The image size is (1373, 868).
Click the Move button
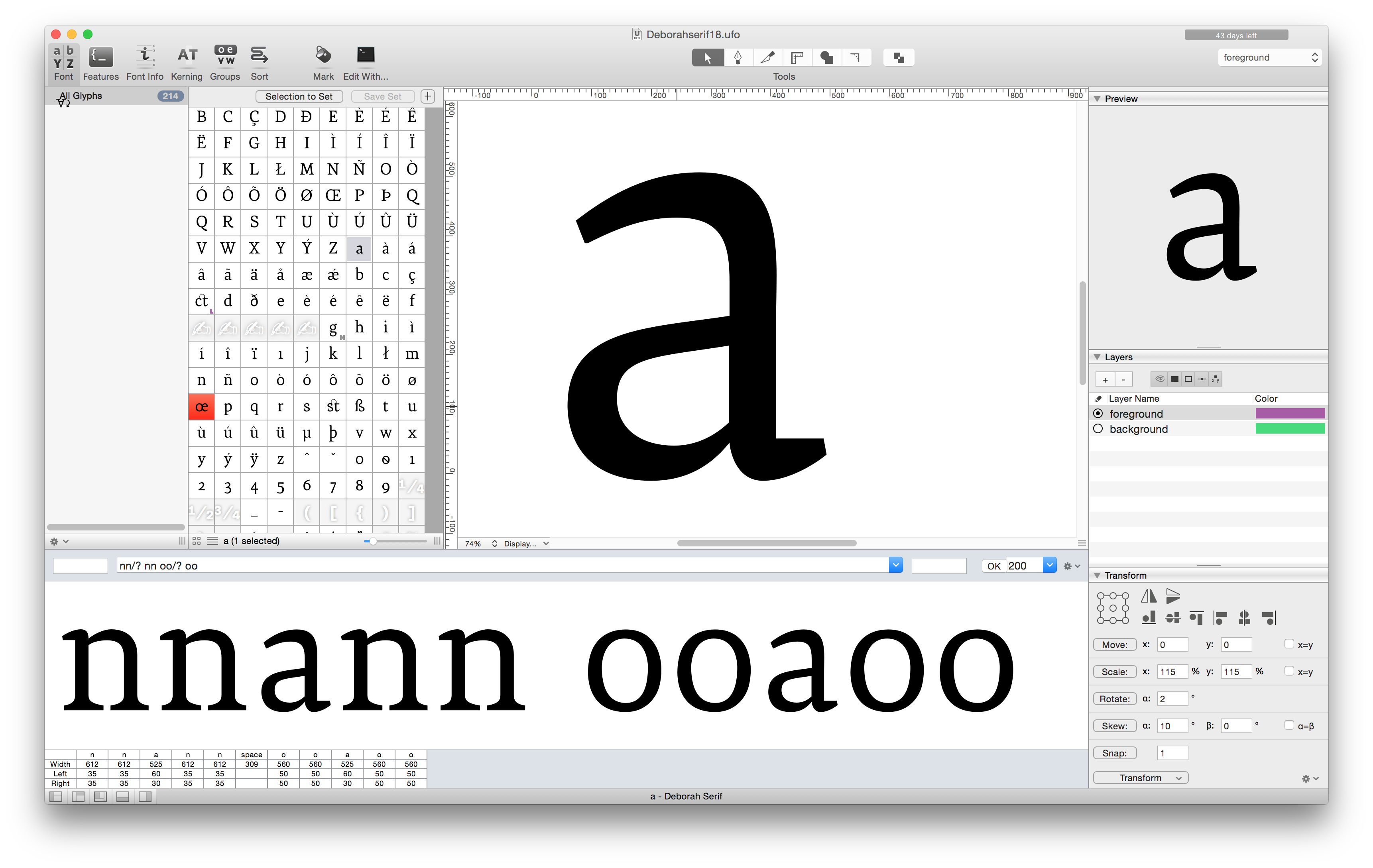coord(1115,644)
